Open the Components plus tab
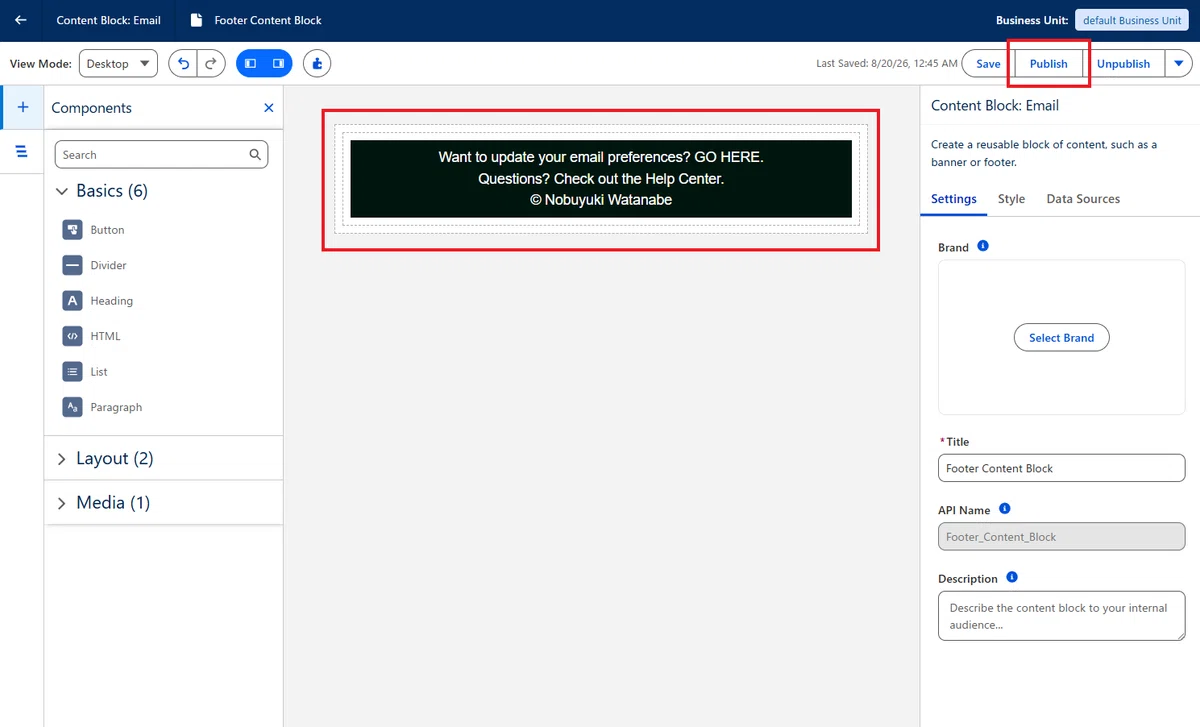 coord(22,107)
